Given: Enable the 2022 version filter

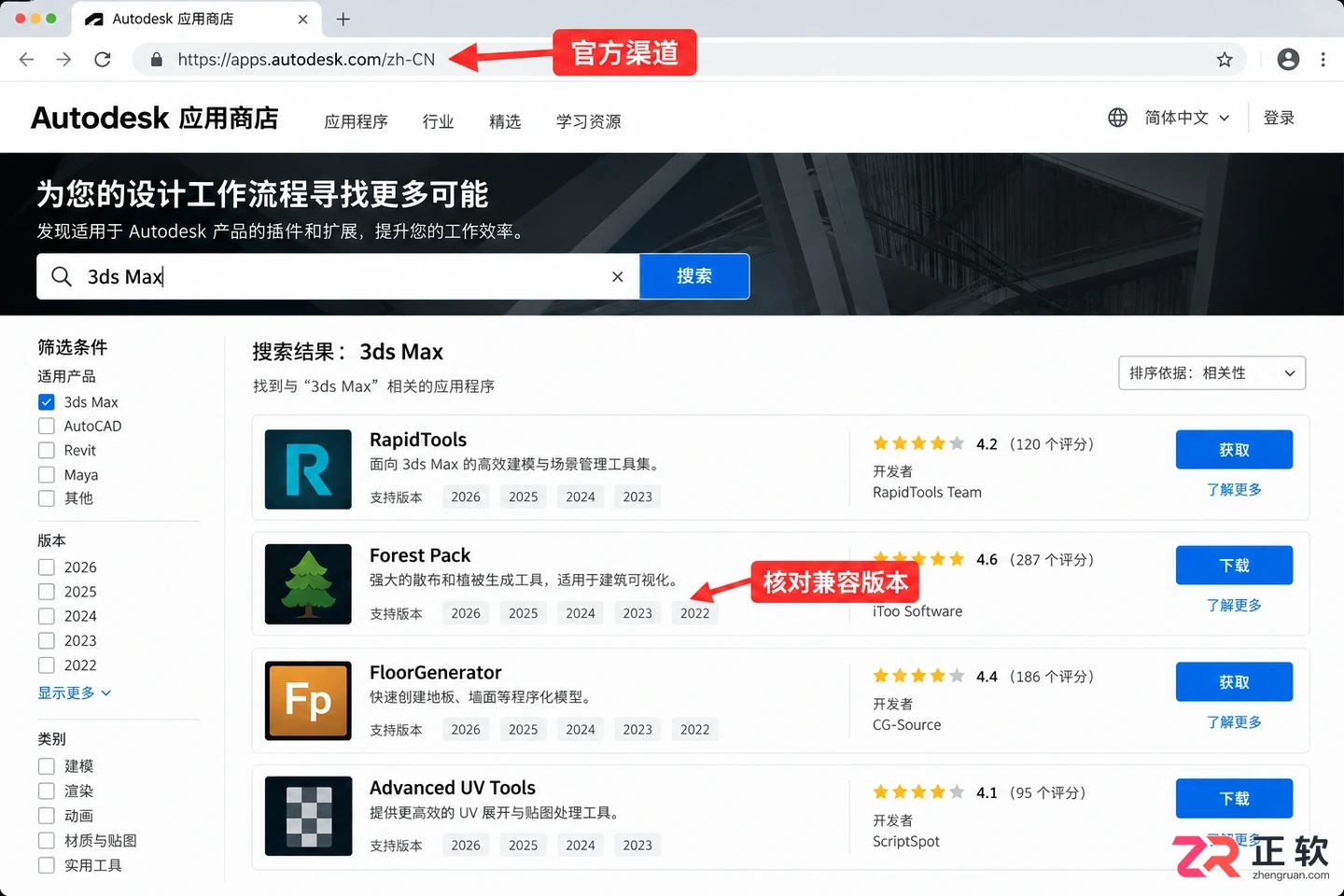Looking at the screenshot, I should (47, 665).
